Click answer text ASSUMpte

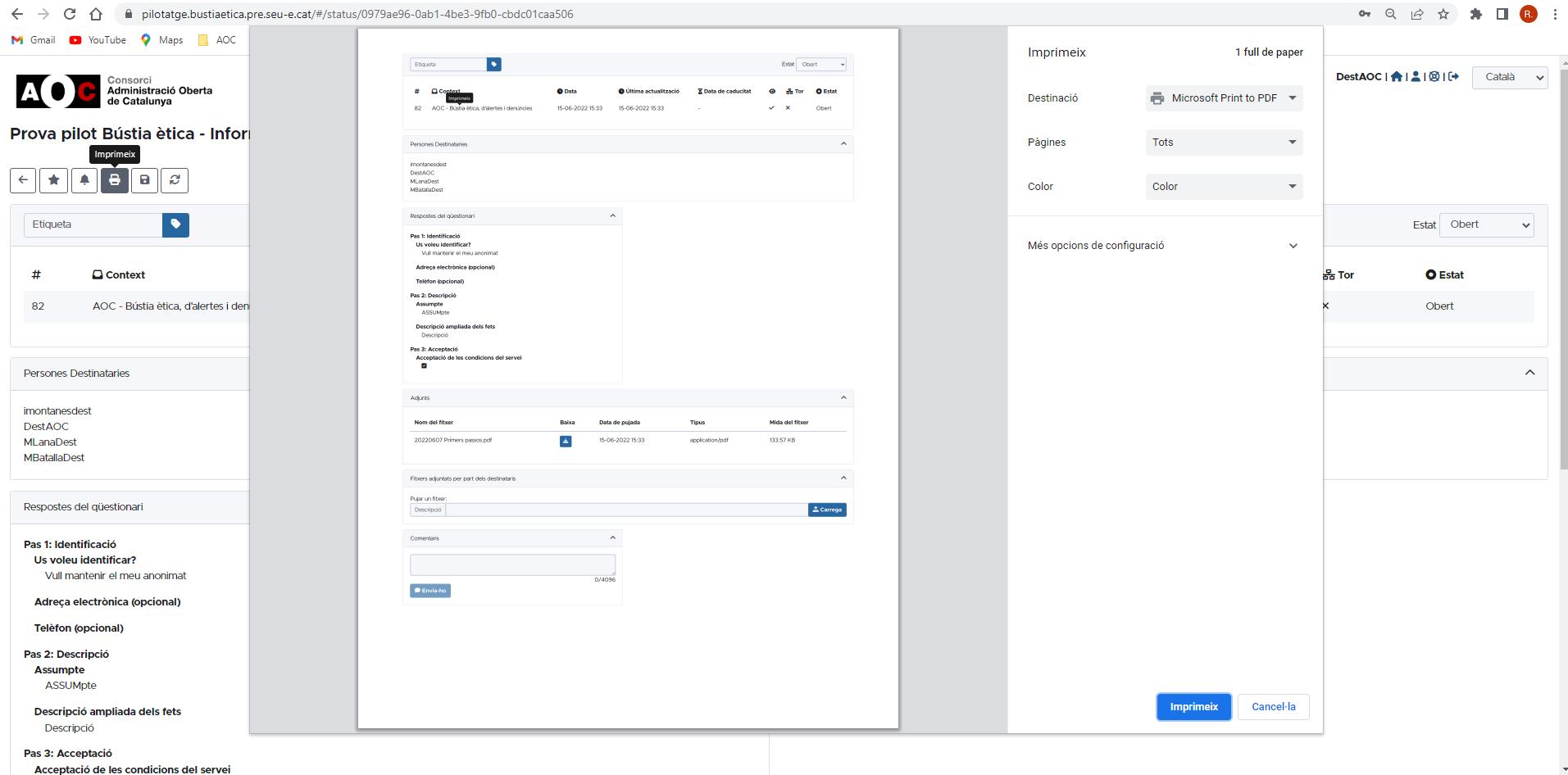tap(70, 686)
